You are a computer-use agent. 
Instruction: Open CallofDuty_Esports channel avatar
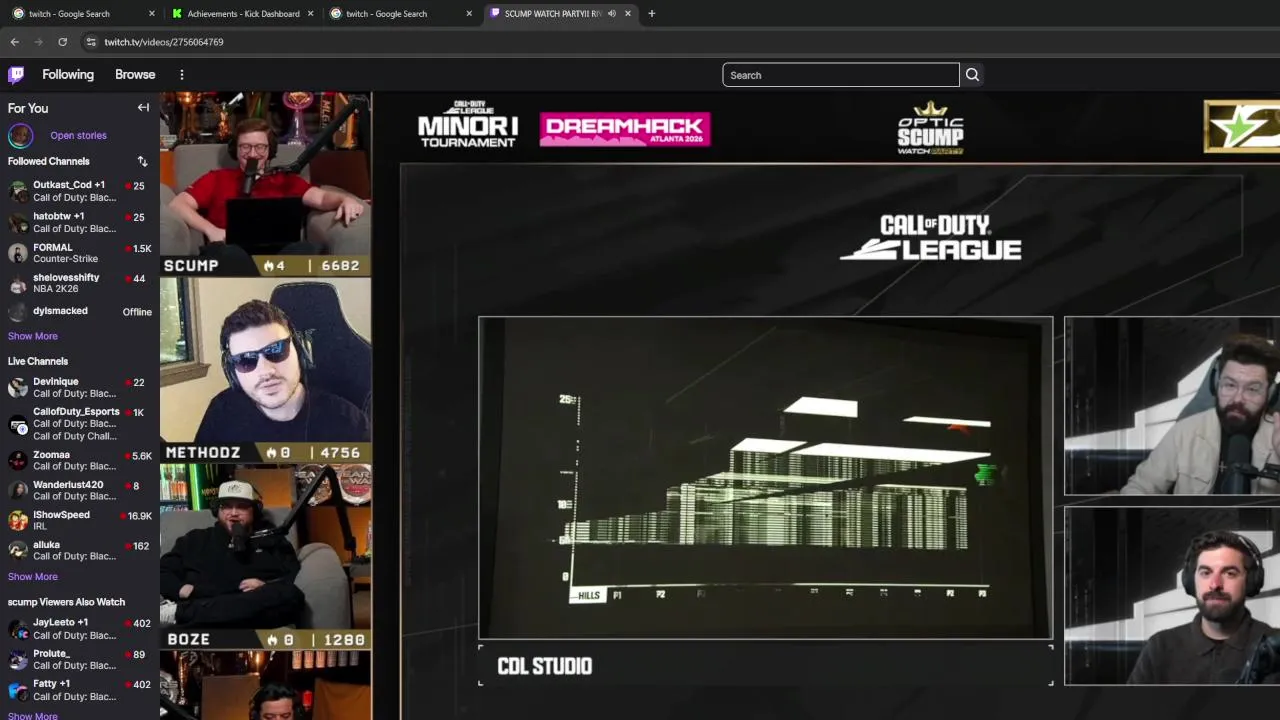coord(18,424)
